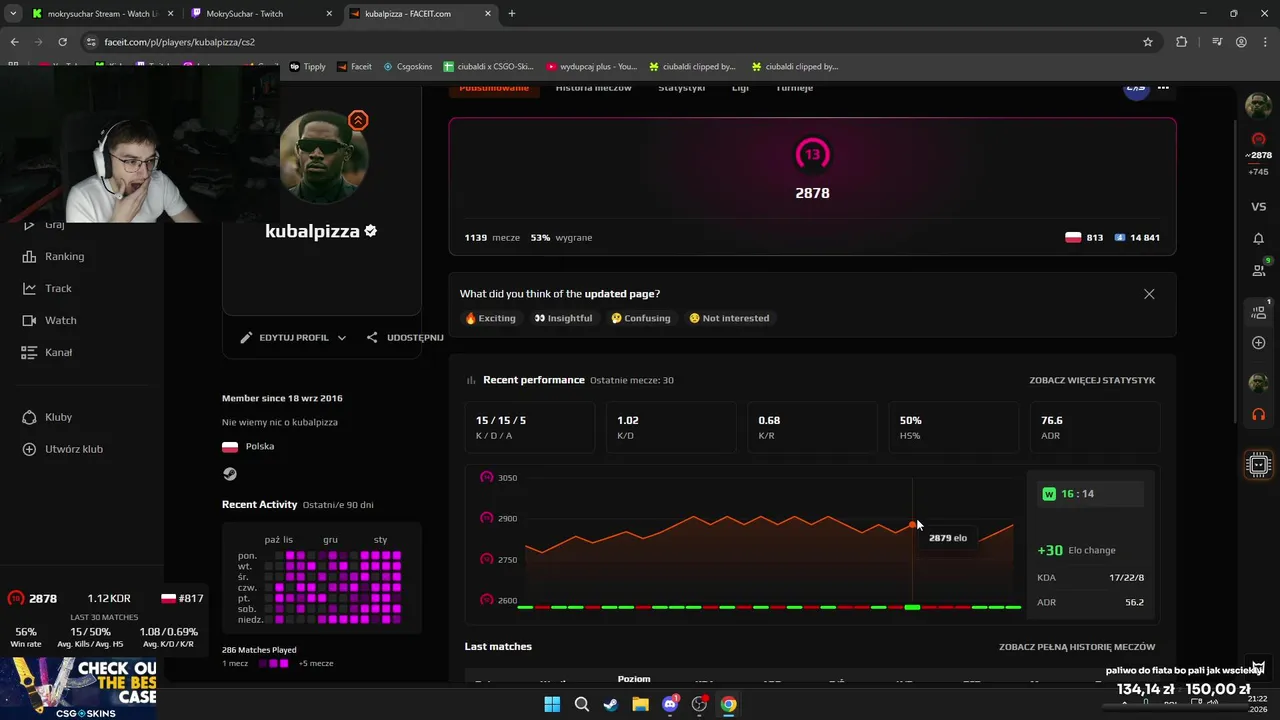Click the 15 / 15 / 5 K/D/A stat
The width and height of the screenshot is (1280, 720).
pyautogui.click(x=501, y=420)
